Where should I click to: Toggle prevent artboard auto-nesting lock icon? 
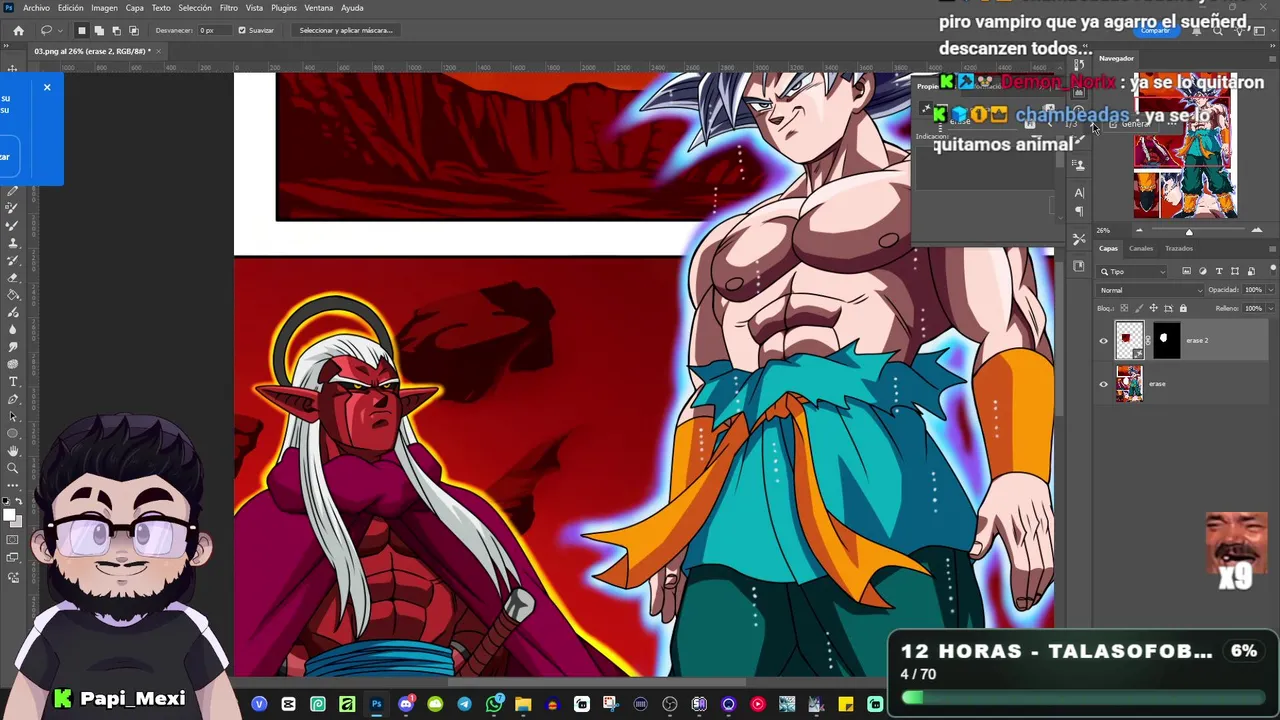[1168, 308]
